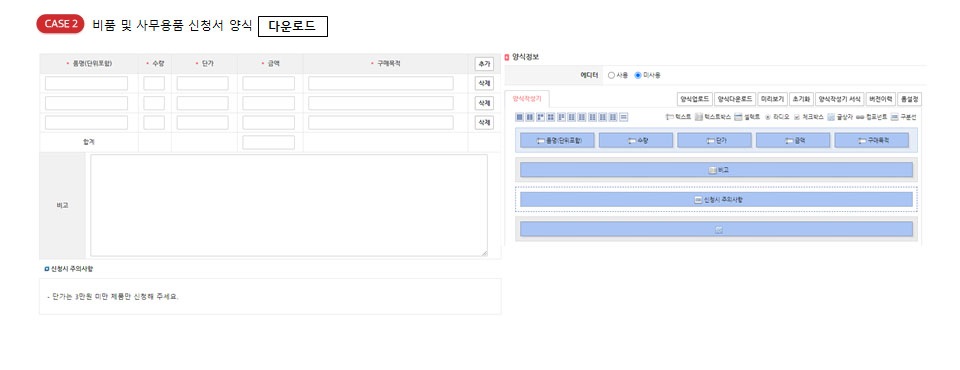Focus the first row 구매목적 input field
Screen dimensions: 960x370
tap(381, 83)
